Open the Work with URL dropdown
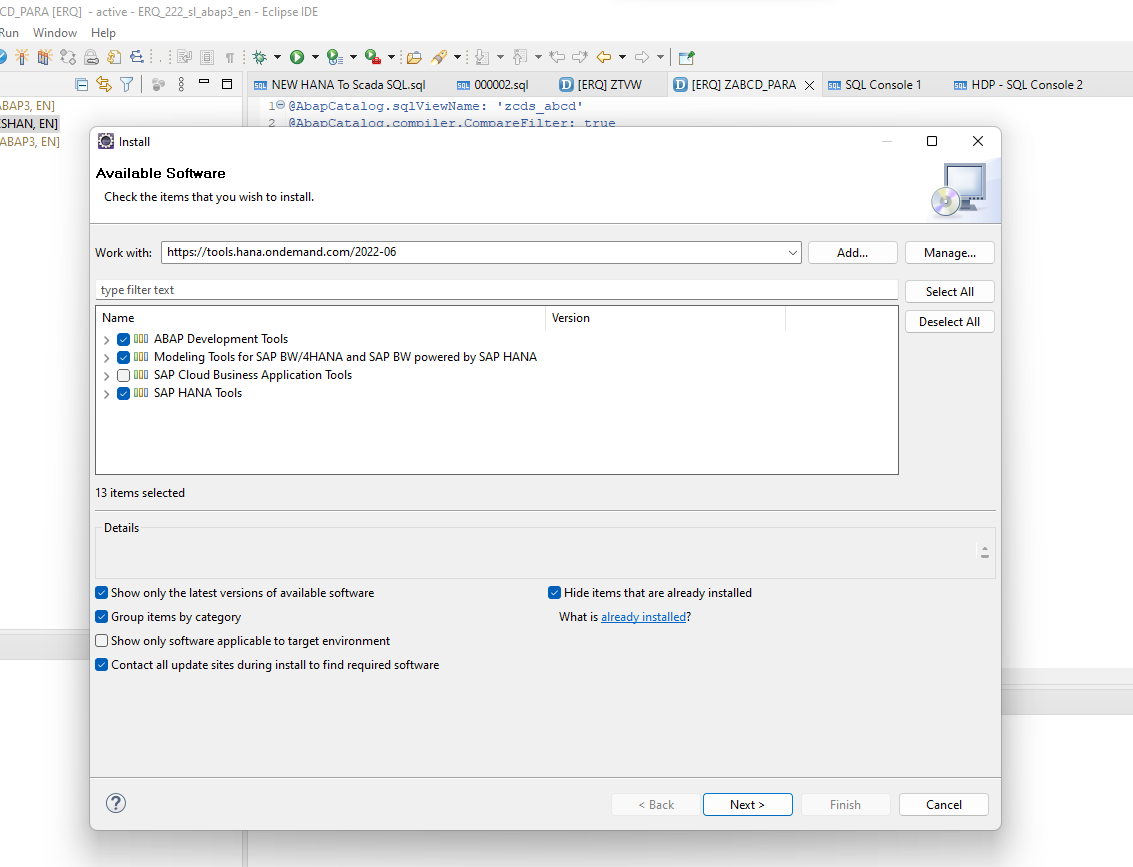This screenshot has width=1133, height=867. point(792,253)
